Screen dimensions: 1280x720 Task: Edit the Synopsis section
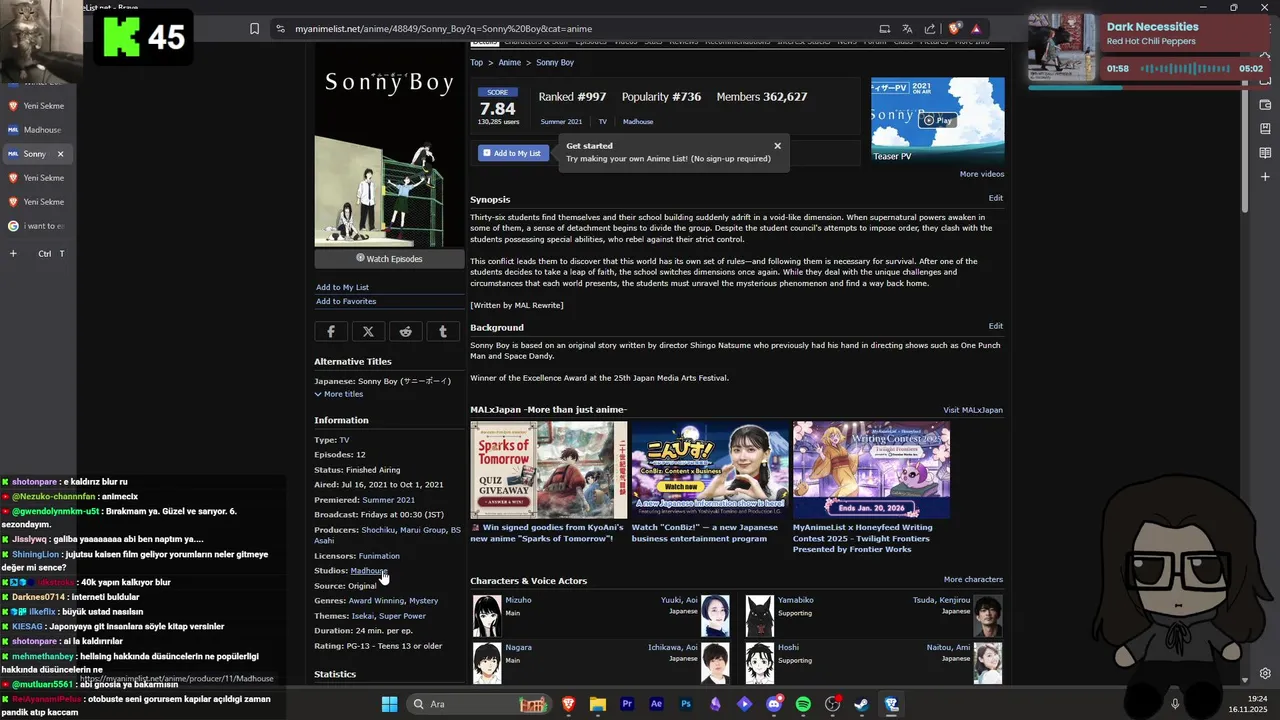tap(996, 198)
